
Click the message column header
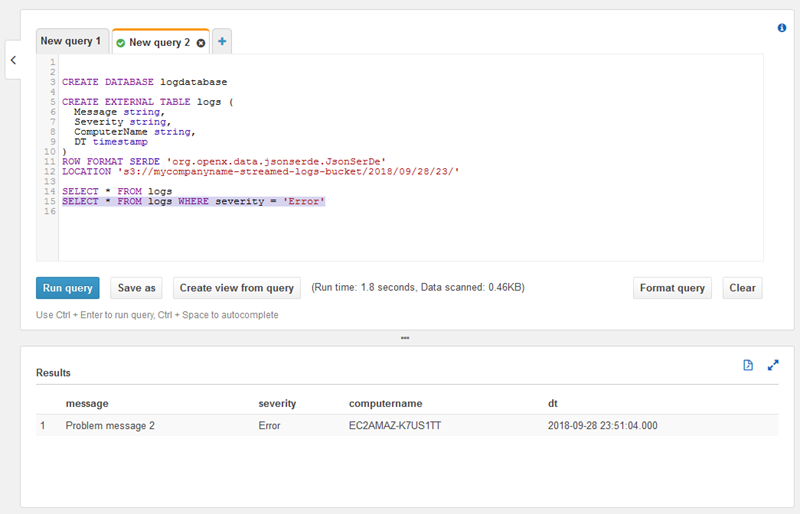[87, 403]
